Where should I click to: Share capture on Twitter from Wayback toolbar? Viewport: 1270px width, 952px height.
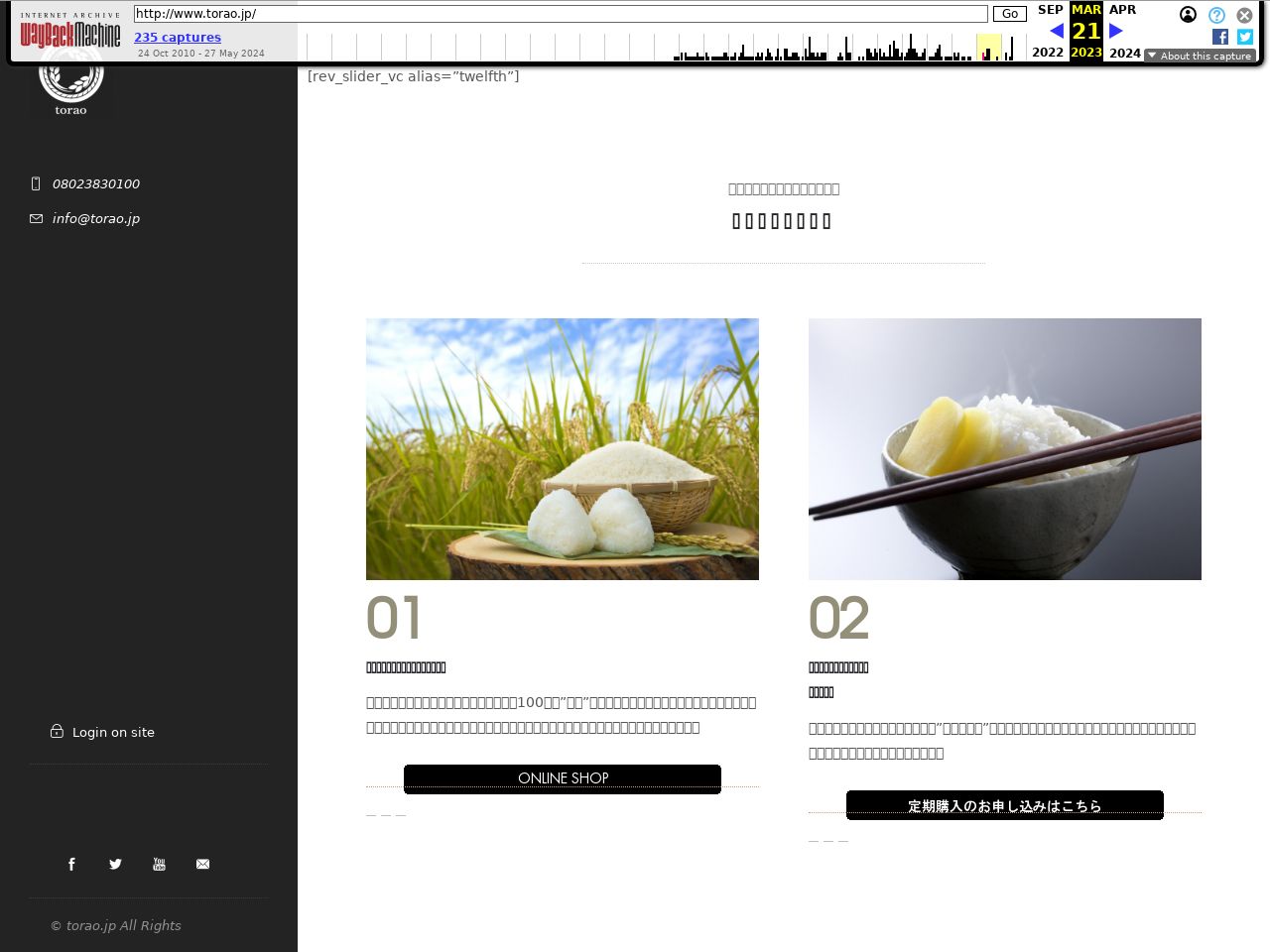1245,37
